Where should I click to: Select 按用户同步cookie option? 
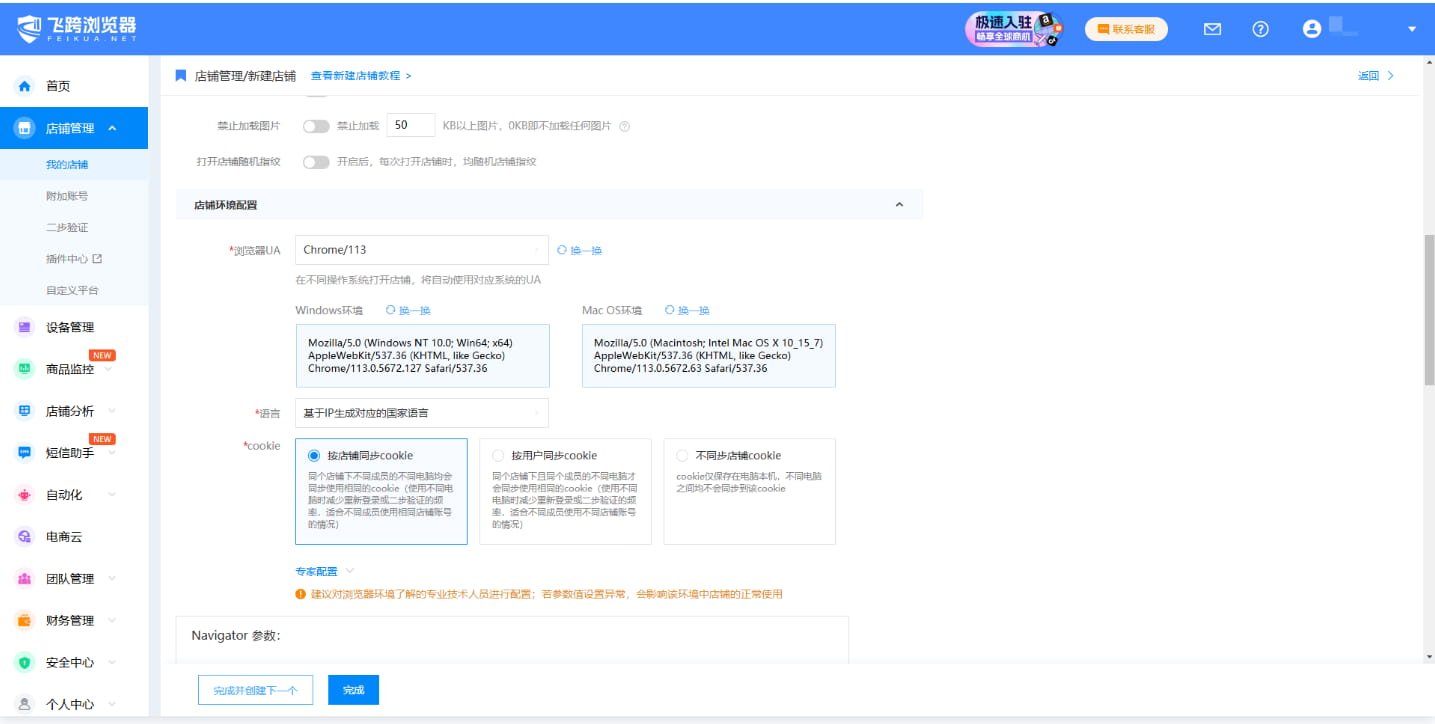pos(497,455)
